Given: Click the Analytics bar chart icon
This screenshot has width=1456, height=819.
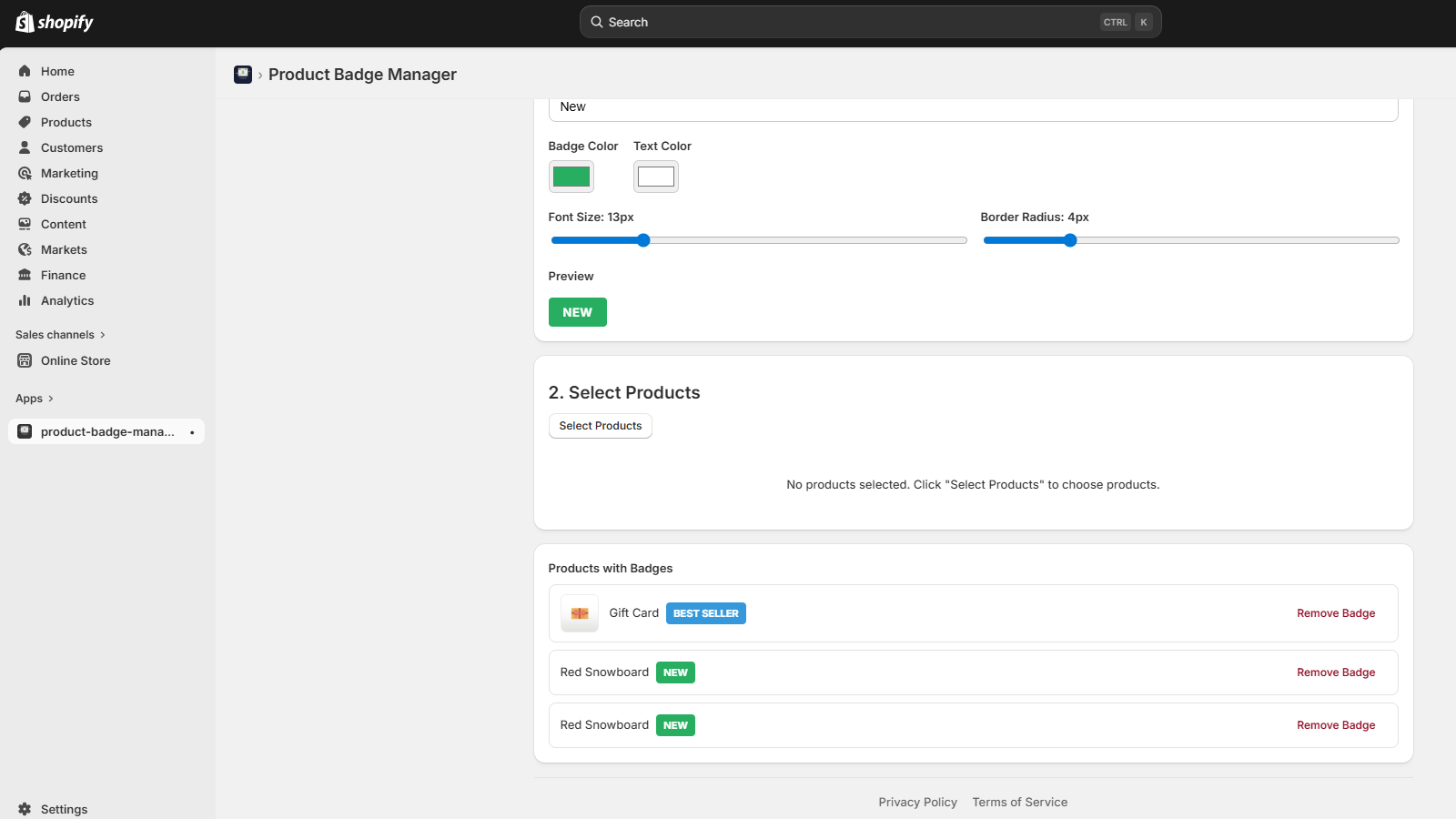Looking at the screenshot, I should [25, 300].
